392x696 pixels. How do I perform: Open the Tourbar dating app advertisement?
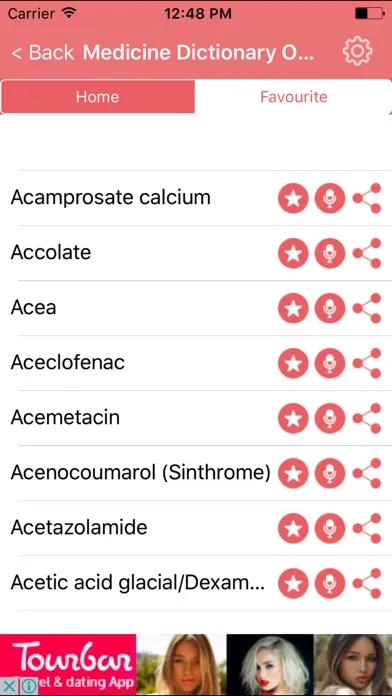pos(196,664)
